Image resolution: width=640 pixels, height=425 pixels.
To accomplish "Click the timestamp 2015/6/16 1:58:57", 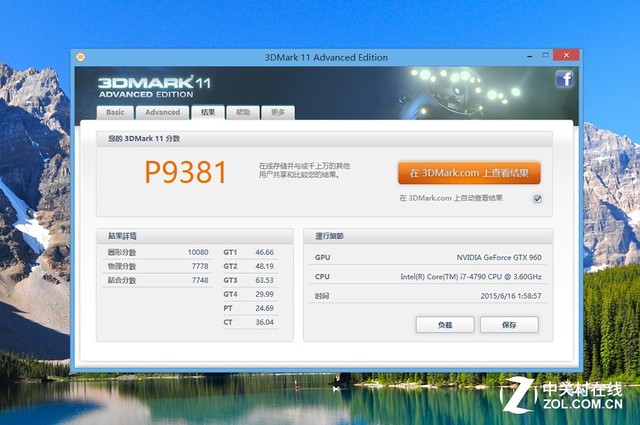I will [x=511, y=296].
